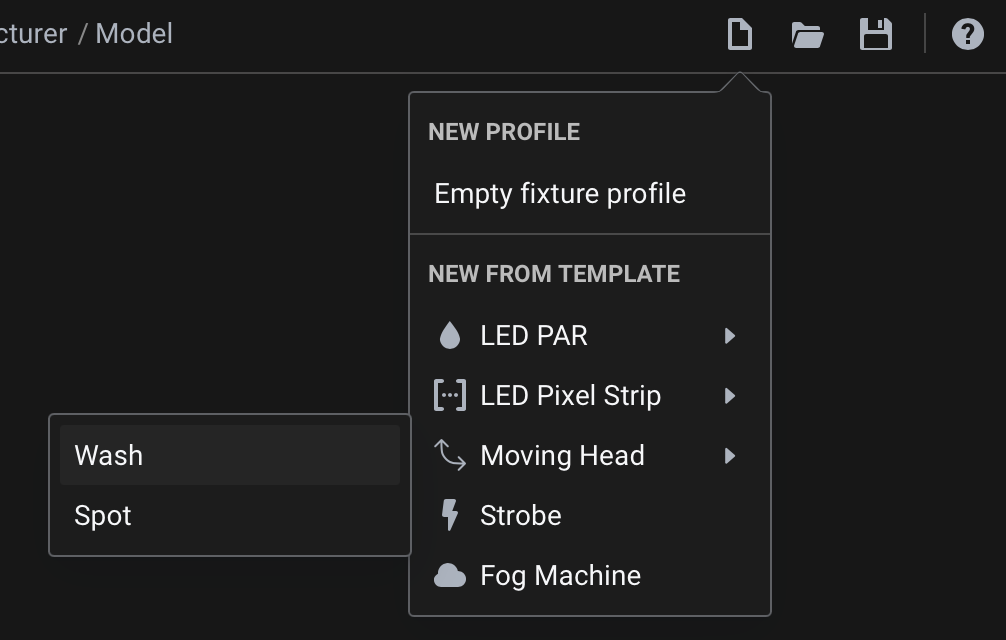Click the Model breadcrumb text

[x=134, y=33]
